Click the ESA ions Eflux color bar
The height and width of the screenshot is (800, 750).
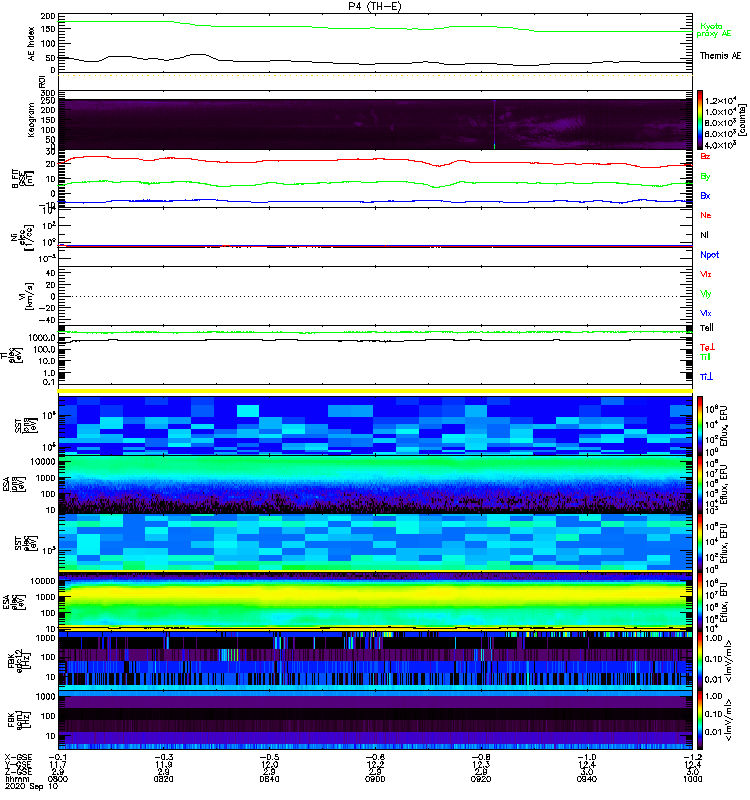point(700,485)
